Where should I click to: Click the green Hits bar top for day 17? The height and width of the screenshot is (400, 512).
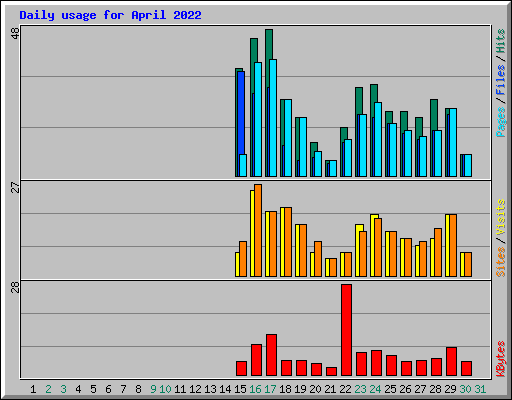pos(269,44)
